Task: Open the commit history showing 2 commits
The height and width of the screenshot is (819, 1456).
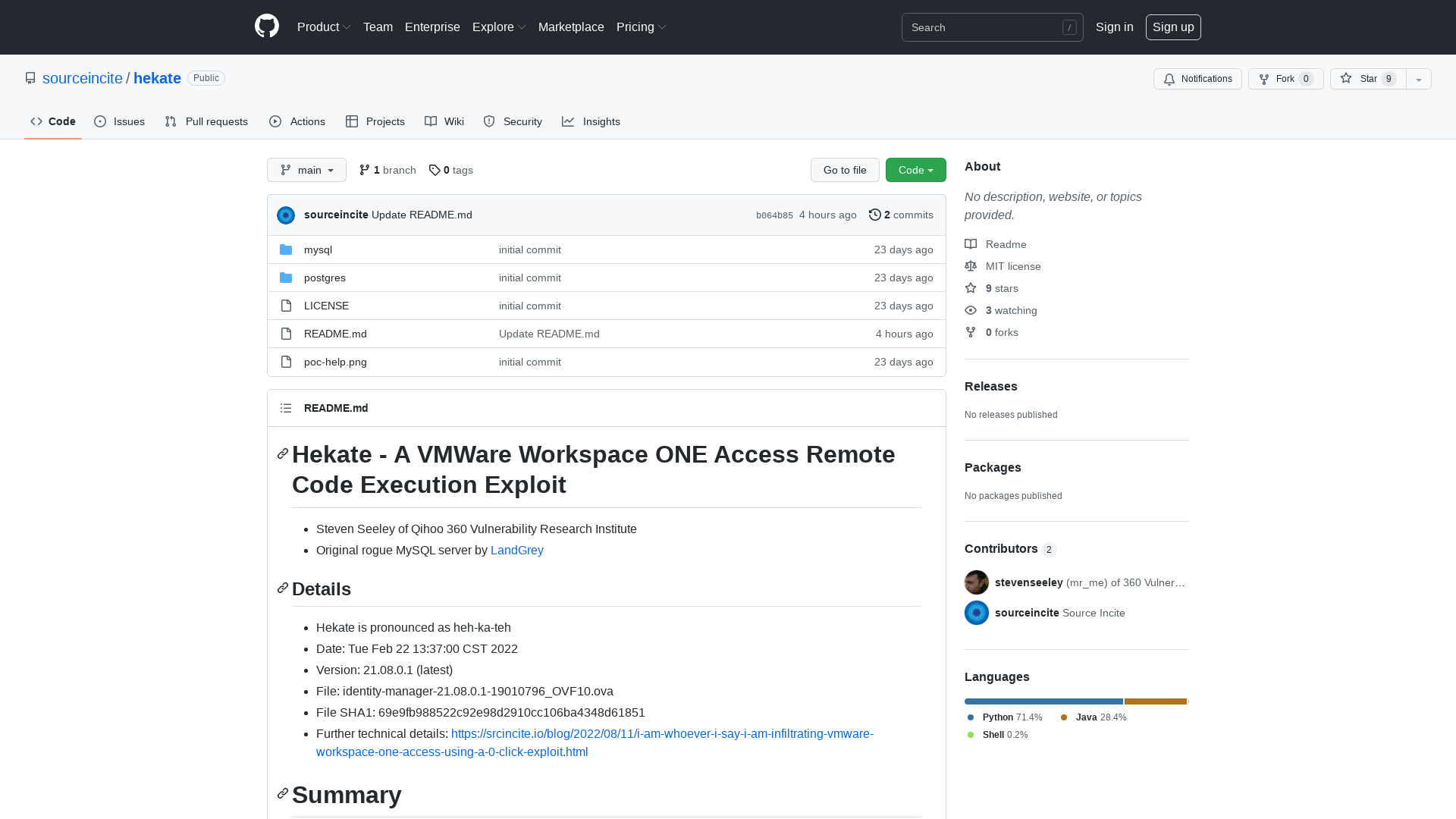Action: coord(901,215)
